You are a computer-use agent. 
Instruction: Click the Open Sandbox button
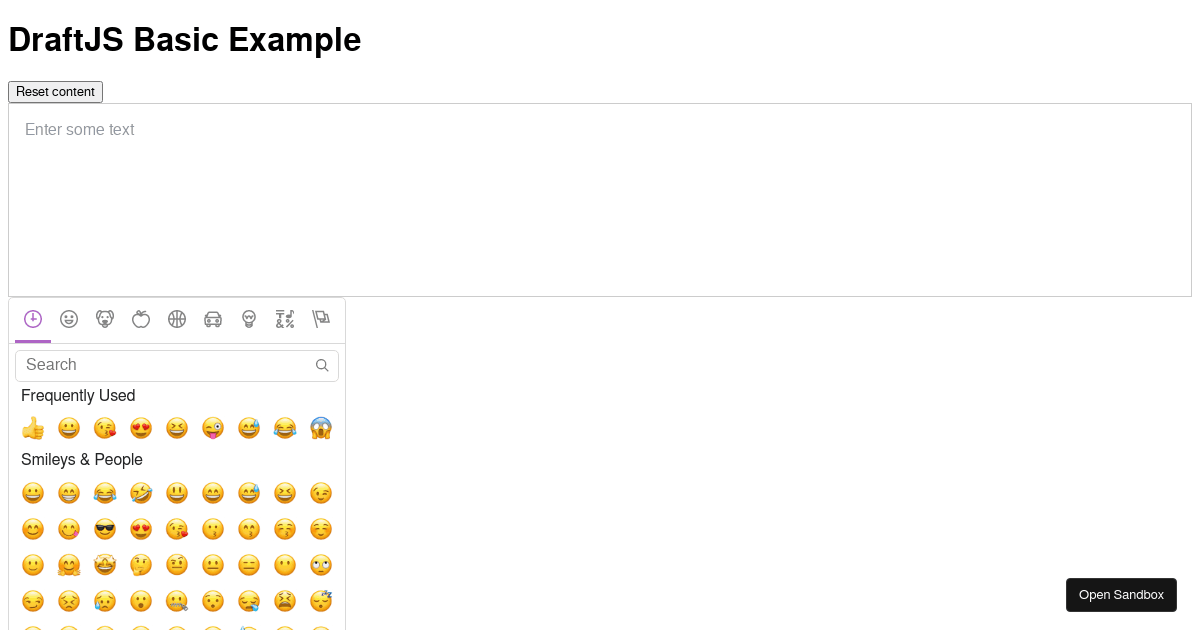[x=1121, y=595]
